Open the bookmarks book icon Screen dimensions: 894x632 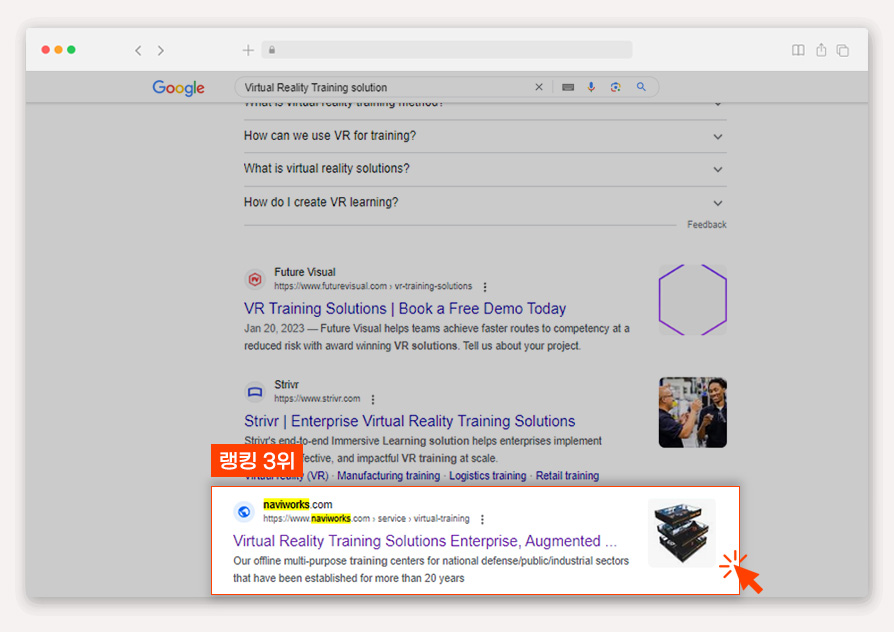point(798,50)
